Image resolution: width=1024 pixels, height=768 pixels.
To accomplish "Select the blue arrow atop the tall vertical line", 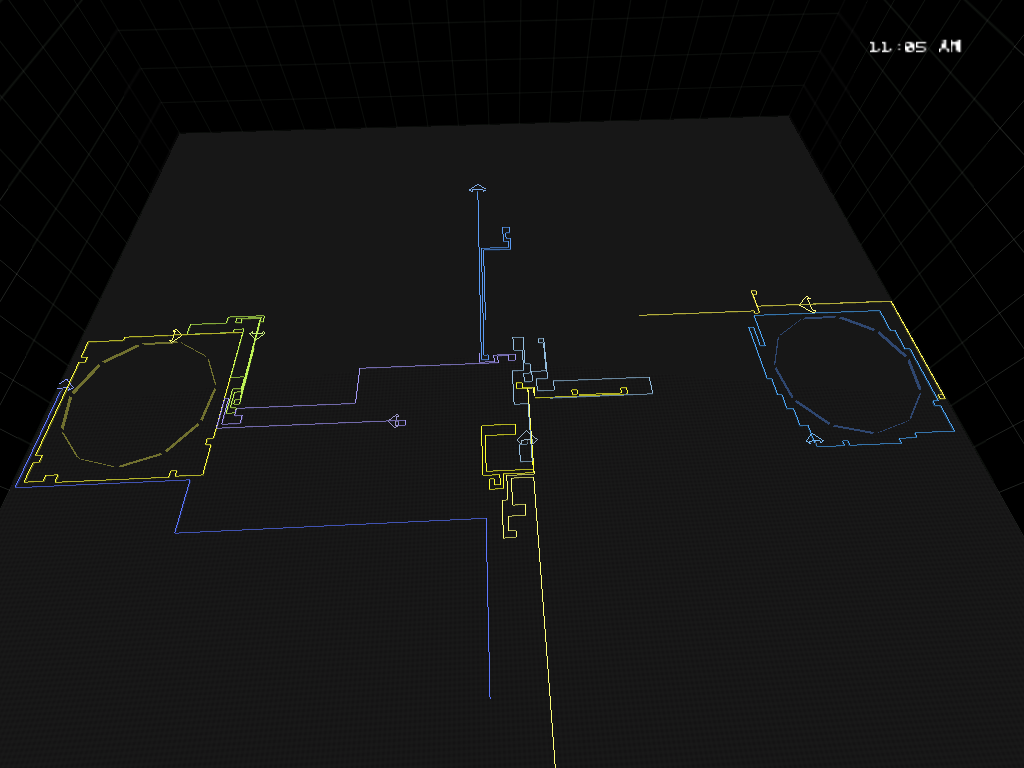I will pos(477,188).
